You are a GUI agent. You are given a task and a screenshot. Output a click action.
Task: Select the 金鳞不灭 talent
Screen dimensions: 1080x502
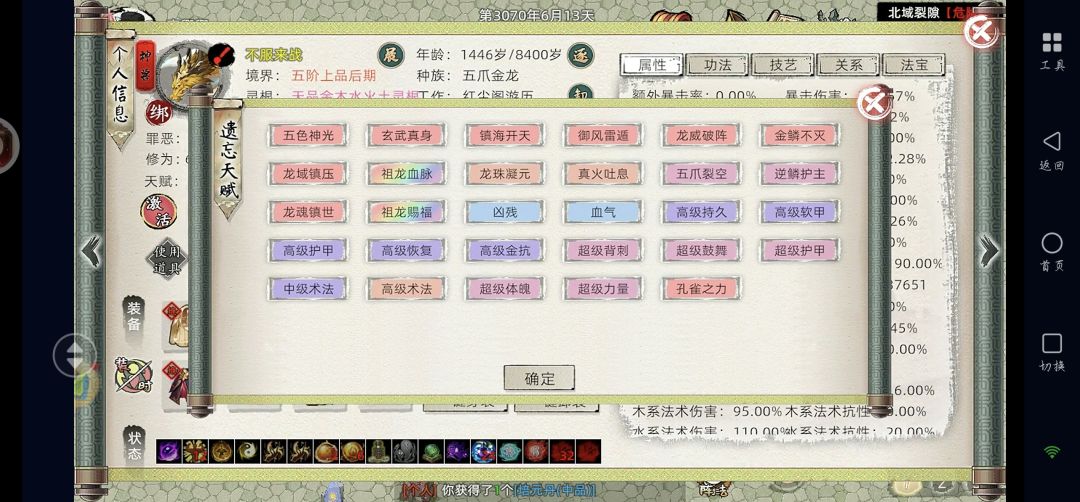(x=800, y=135)
